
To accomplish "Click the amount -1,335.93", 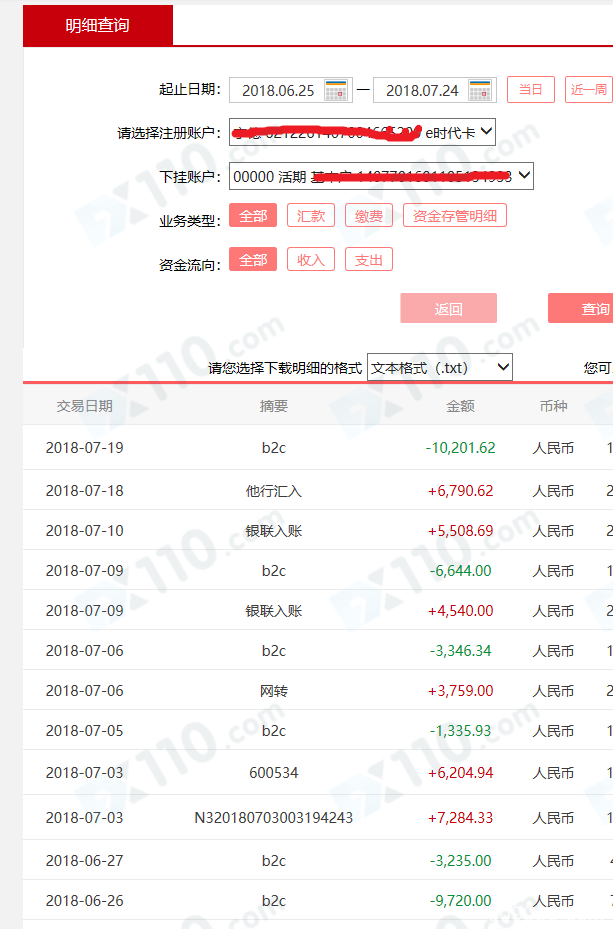I will [x=460, y=731].
